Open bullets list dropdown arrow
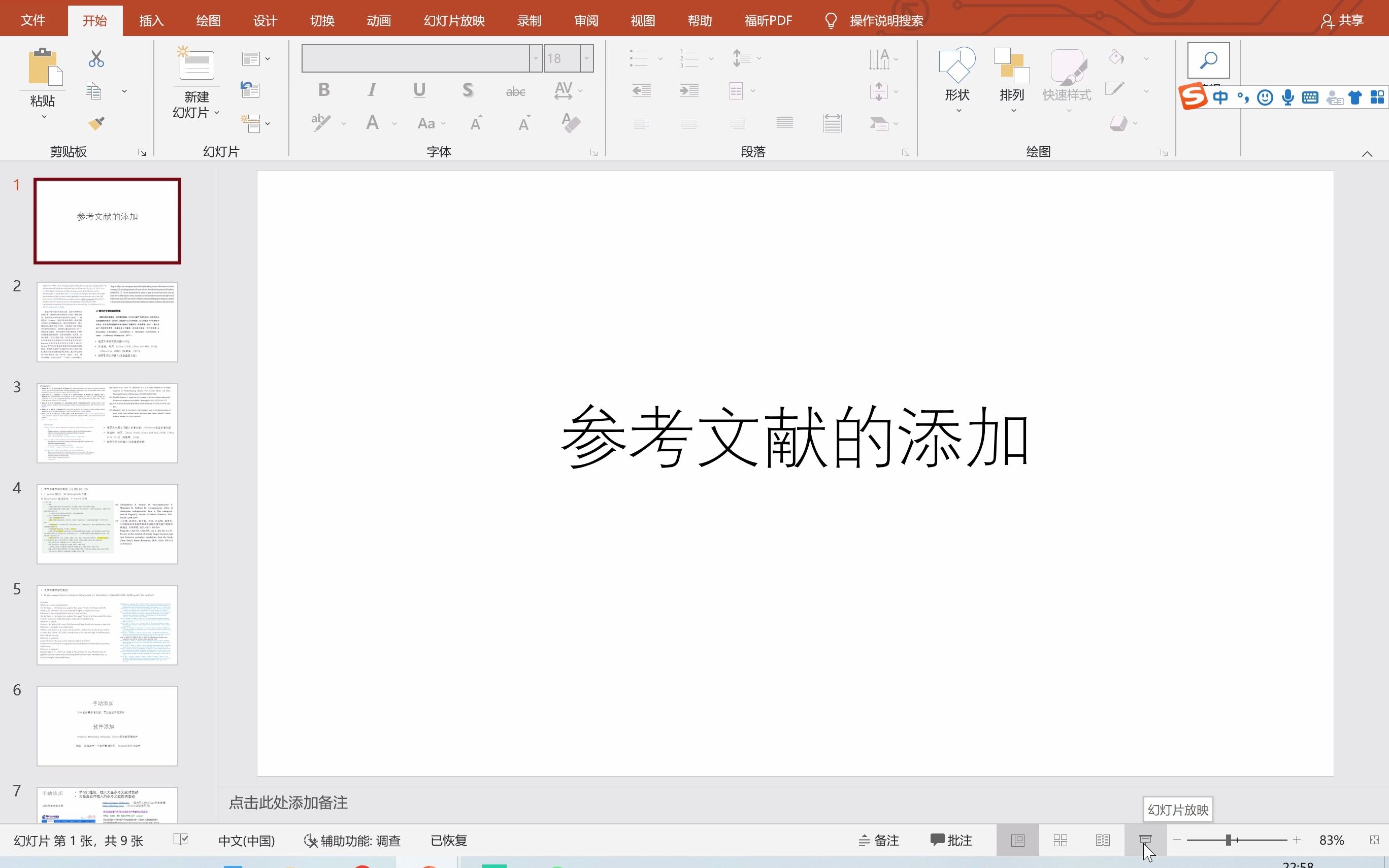Screen dimensions: 1389x868 click(660, 58)
